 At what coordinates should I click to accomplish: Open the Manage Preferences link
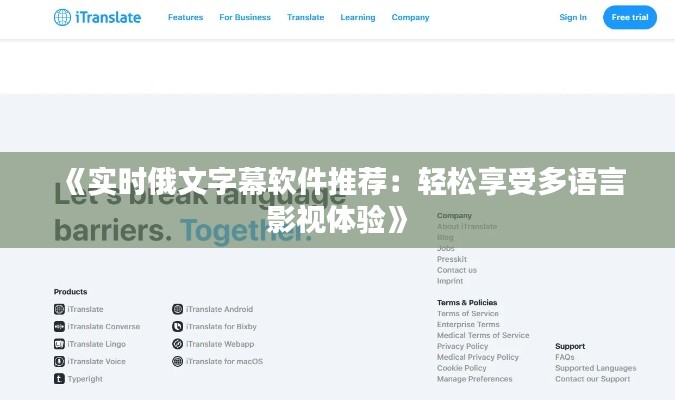click(474, 379)
